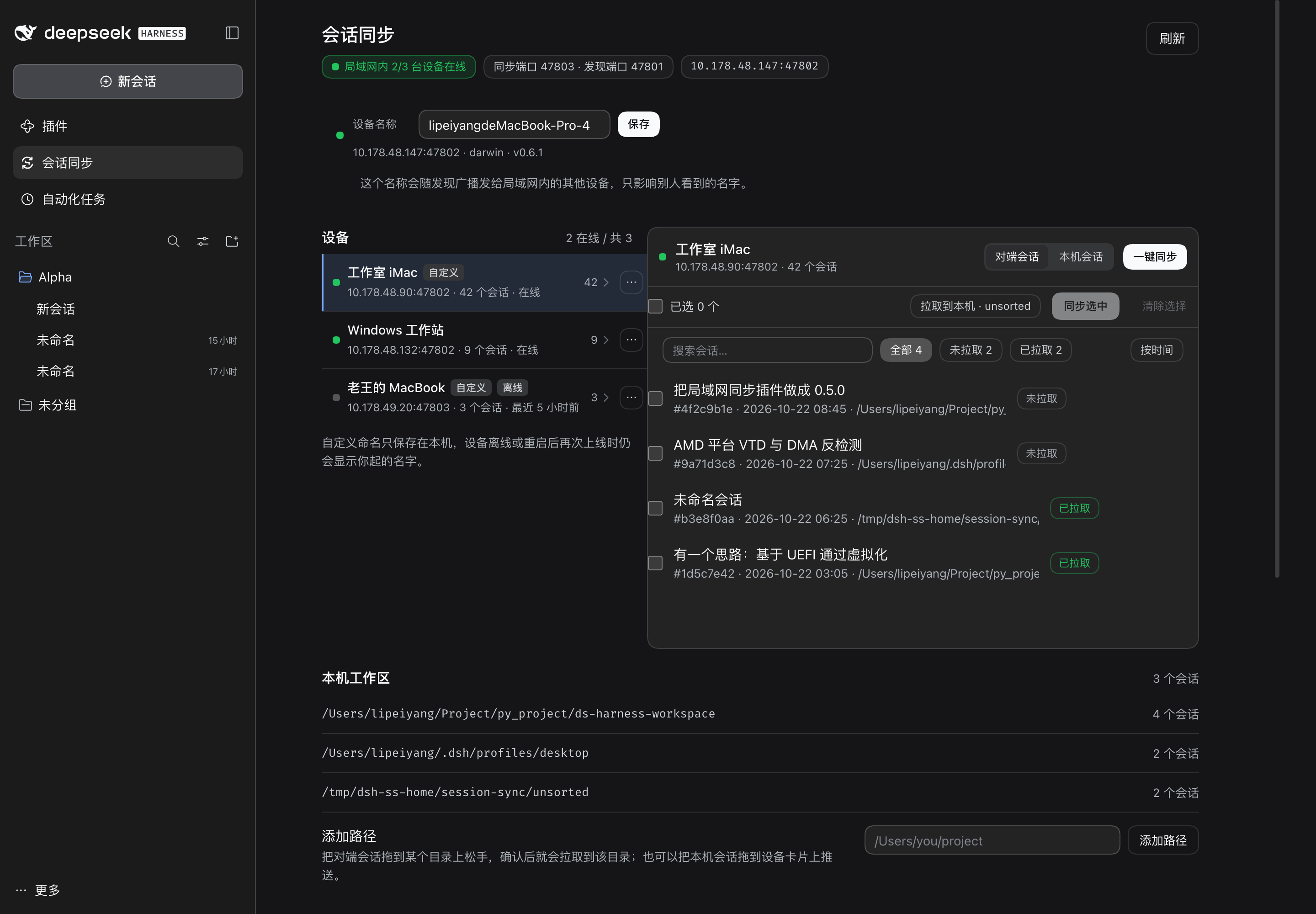This screenshot has width=1316, height=914.
Task: Open more options for 工作室 iMac
Action: (x=631, y=282)
